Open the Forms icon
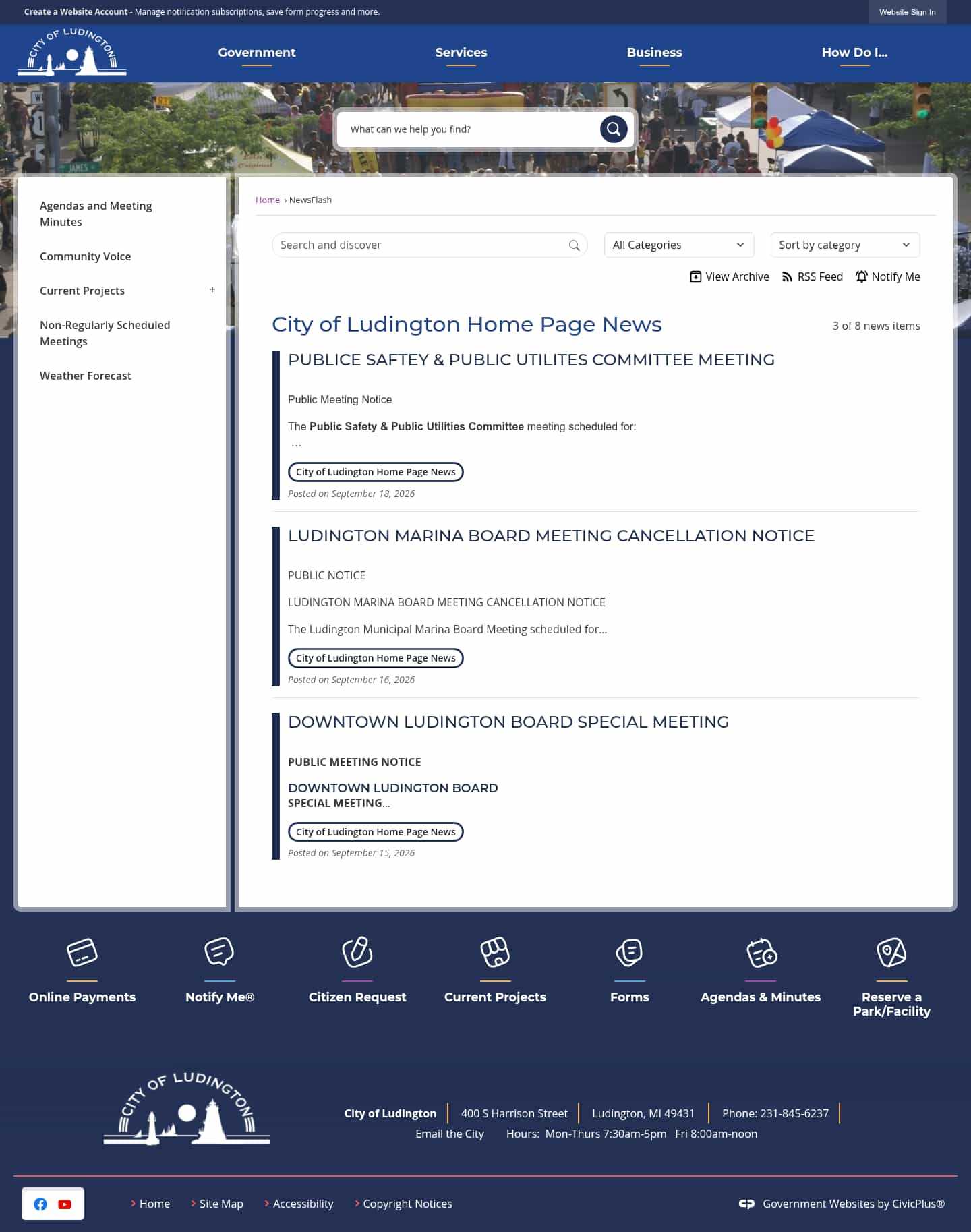Viewport: 971px width, 1232px height. click(x=629, y=952)
